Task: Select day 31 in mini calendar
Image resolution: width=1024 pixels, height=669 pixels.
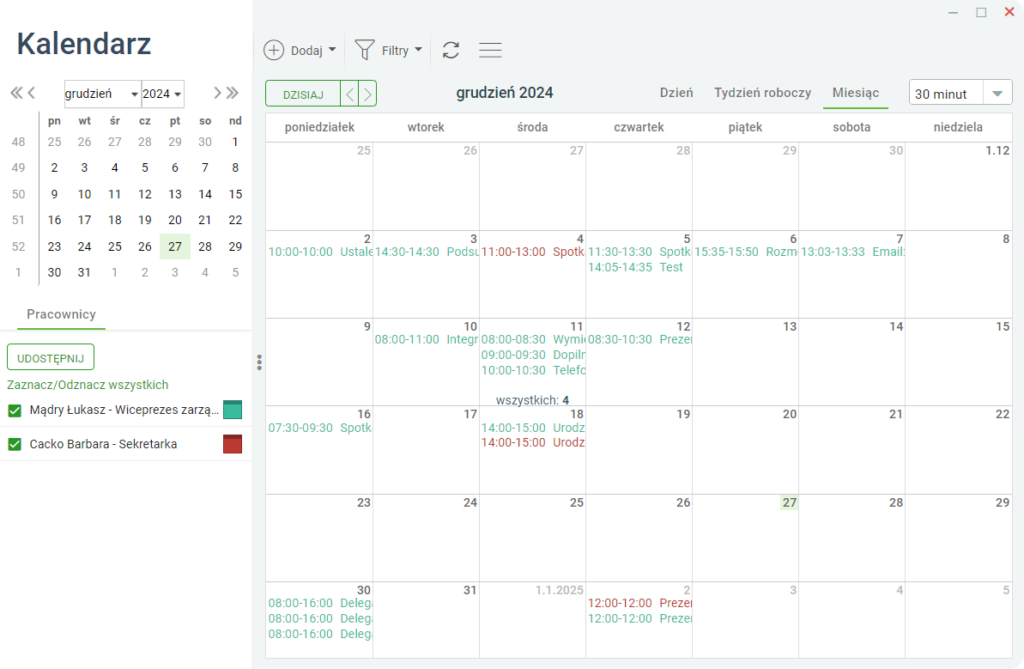Action: (84, 272)
